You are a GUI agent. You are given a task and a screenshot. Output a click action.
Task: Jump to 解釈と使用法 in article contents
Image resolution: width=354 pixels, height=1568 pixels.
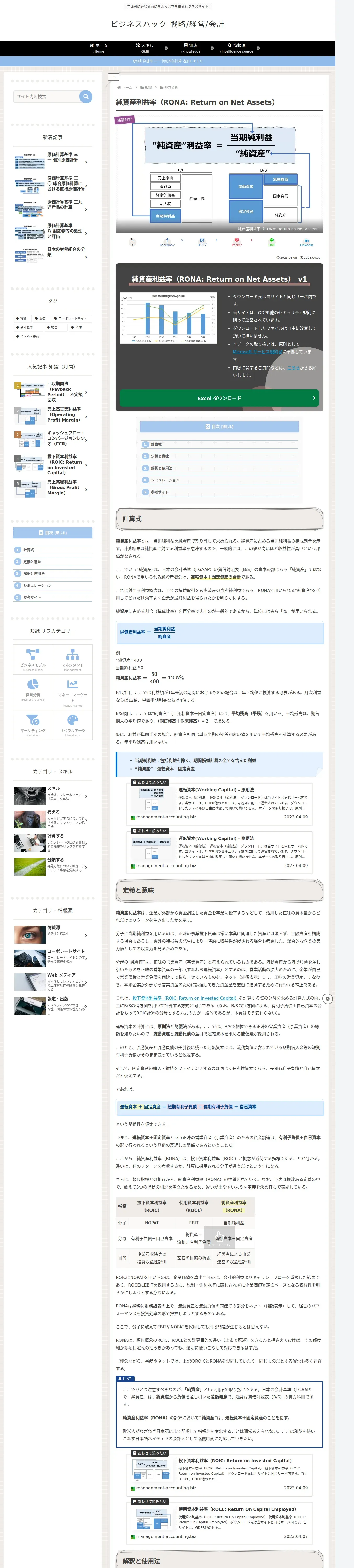point(161,468)
